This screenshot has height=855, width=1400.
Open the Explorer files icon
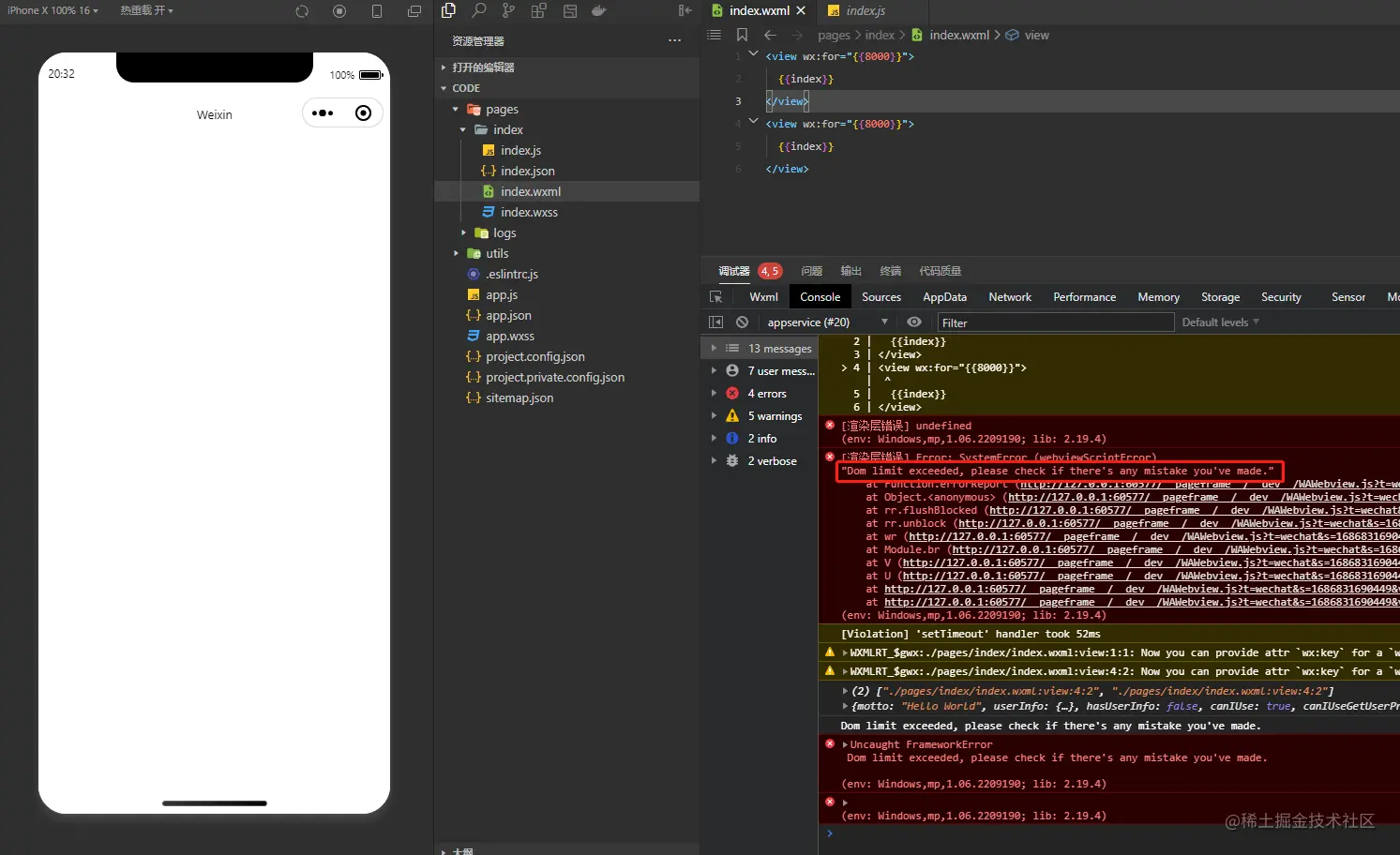pyautogui.click(x=448, y=10)
